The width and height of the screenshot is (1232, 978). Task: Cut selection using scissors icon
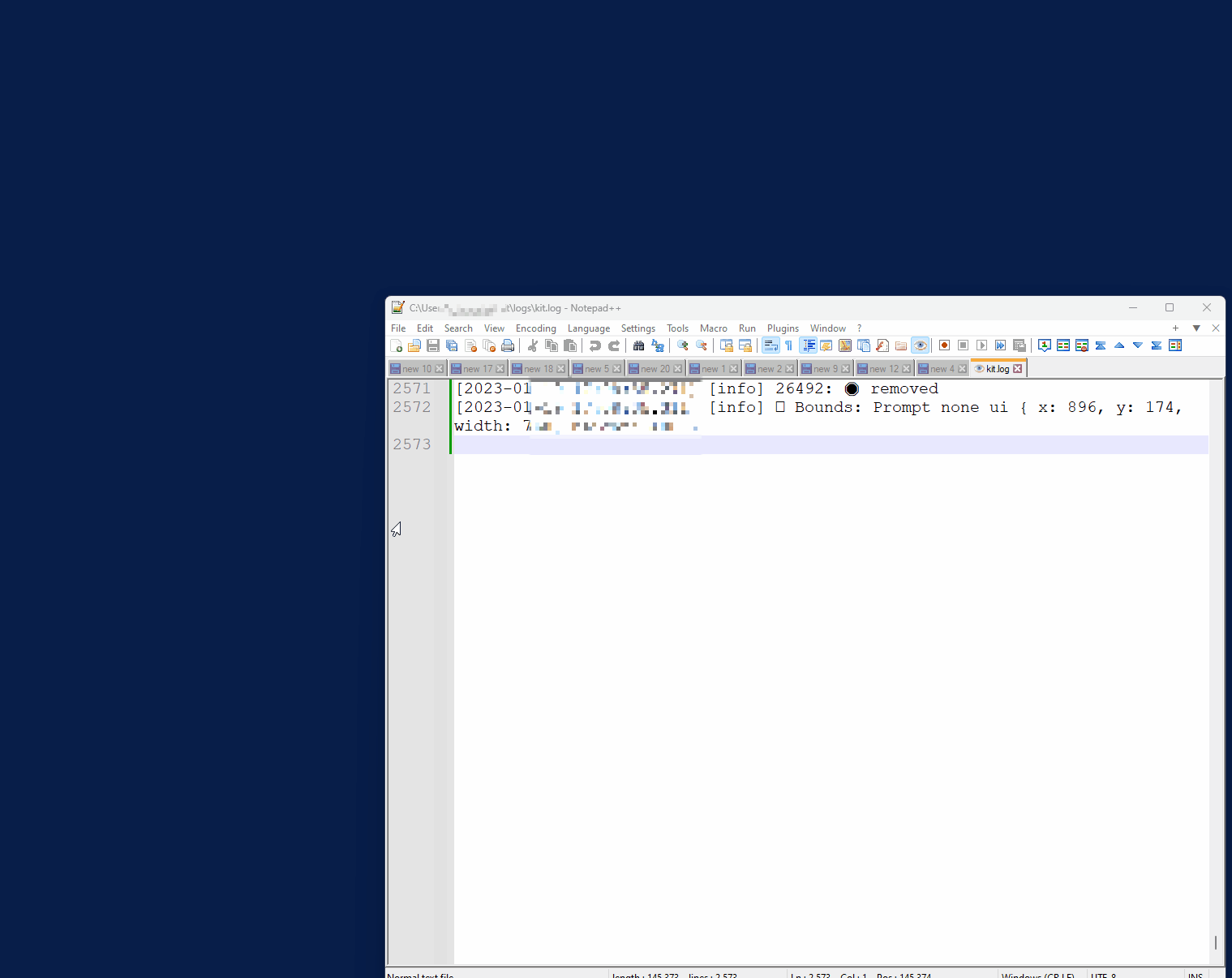(532, 346)
